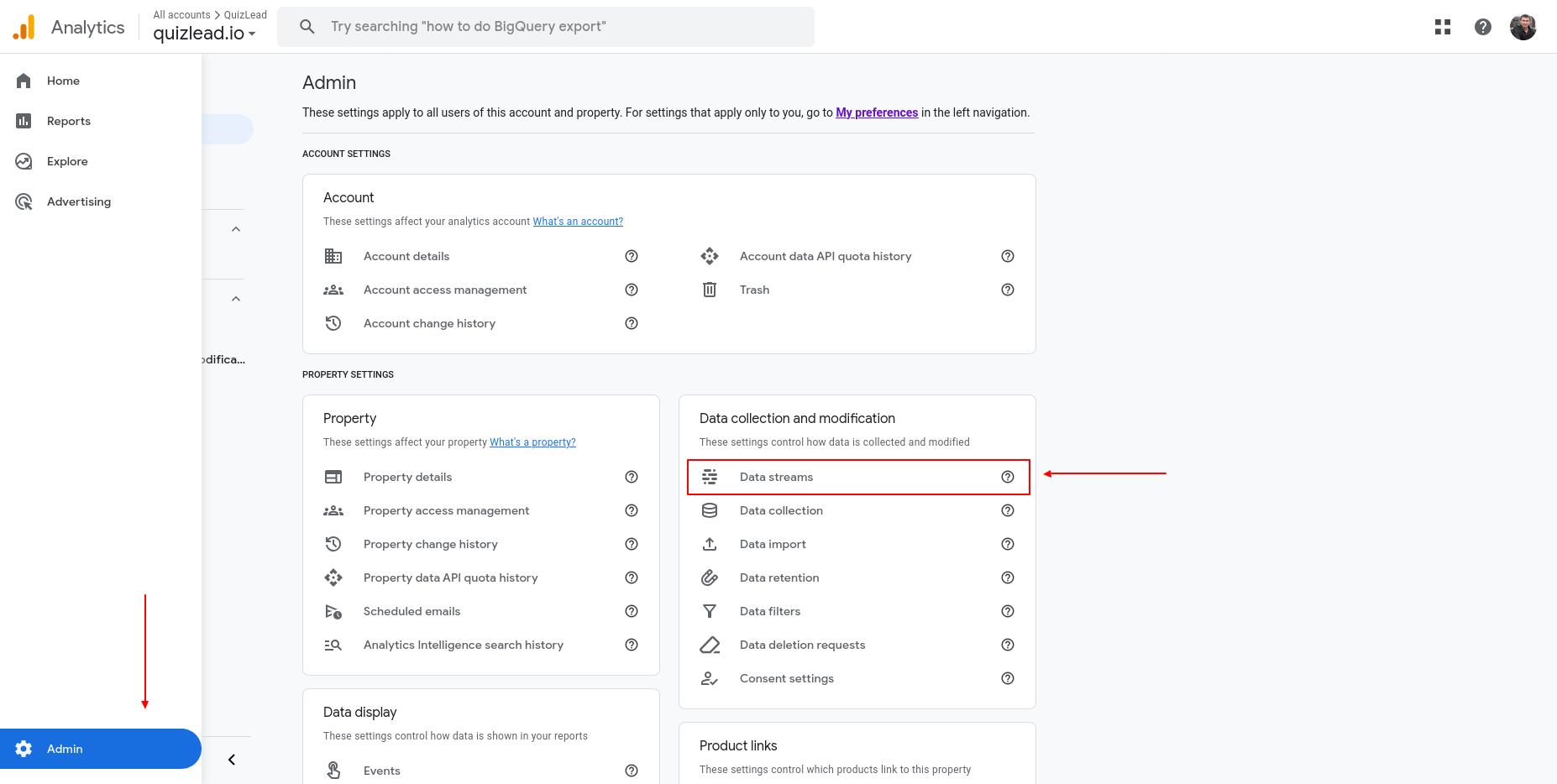The width and height of the screenshot is (1557, 784).
Task: Click the help icon next to Data streams
Action: click(x=1008, y=477)
